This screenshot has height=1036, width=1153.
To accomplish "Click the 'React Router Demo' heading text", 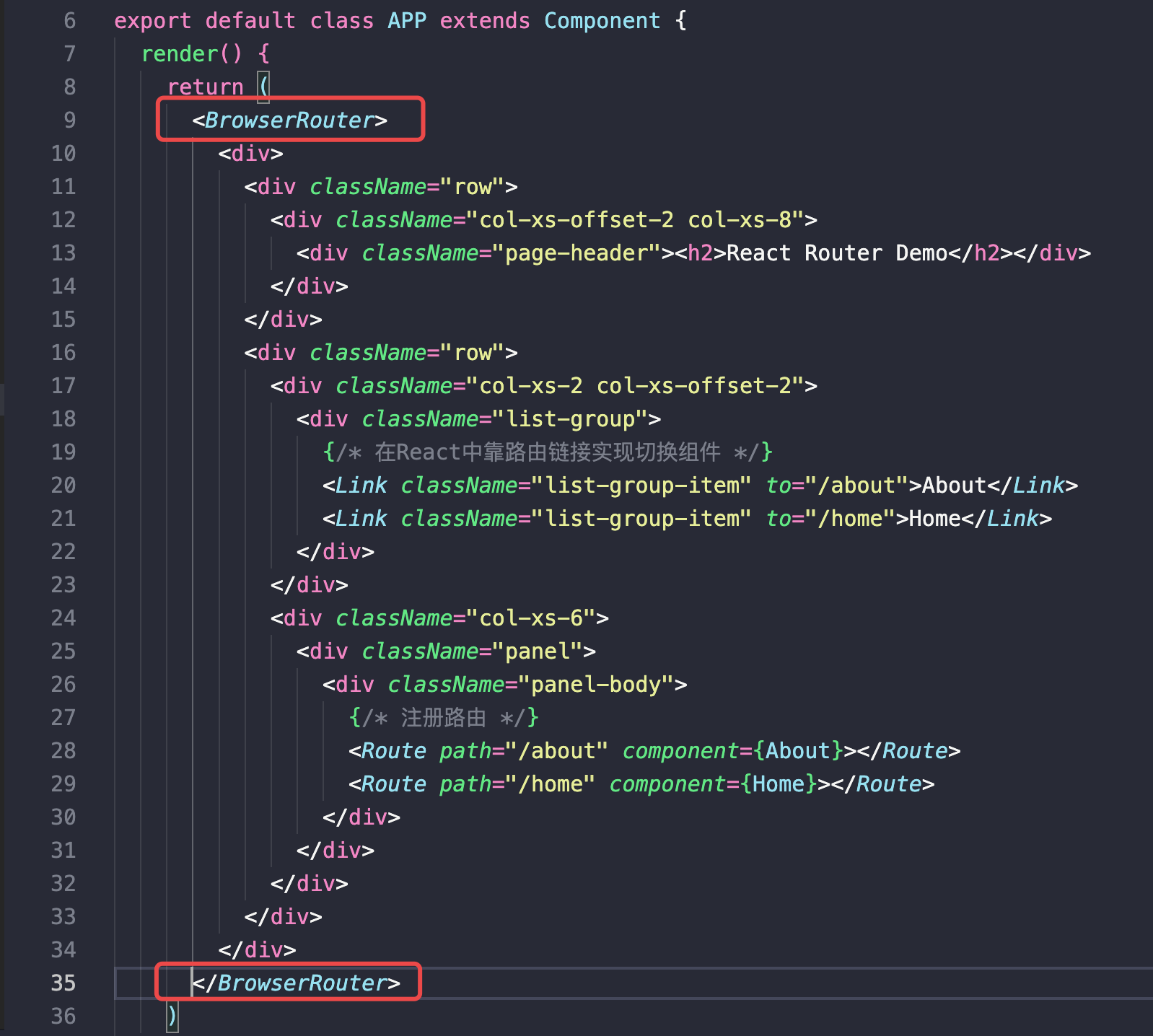I will click(837, 253).
